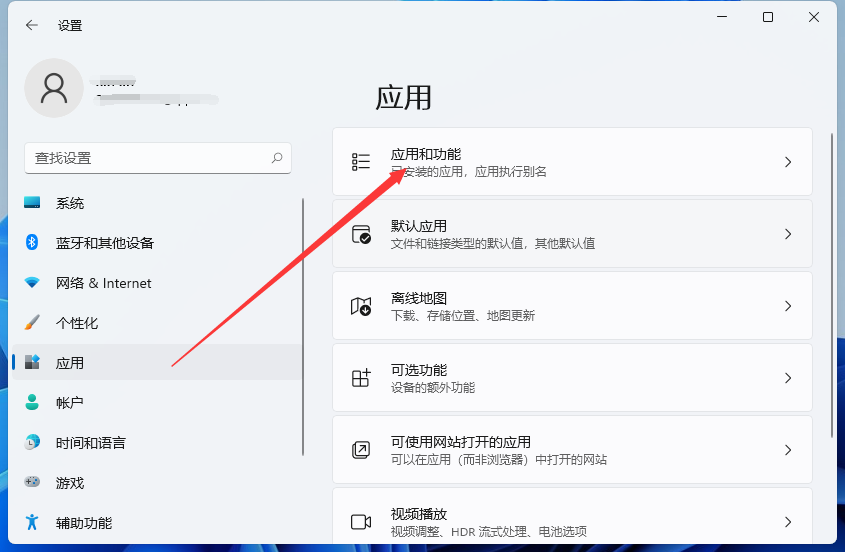845x552 pixels.
Task: Select the Wi-Fi icon for 网络 & Internet
Action: coord(32,282)
